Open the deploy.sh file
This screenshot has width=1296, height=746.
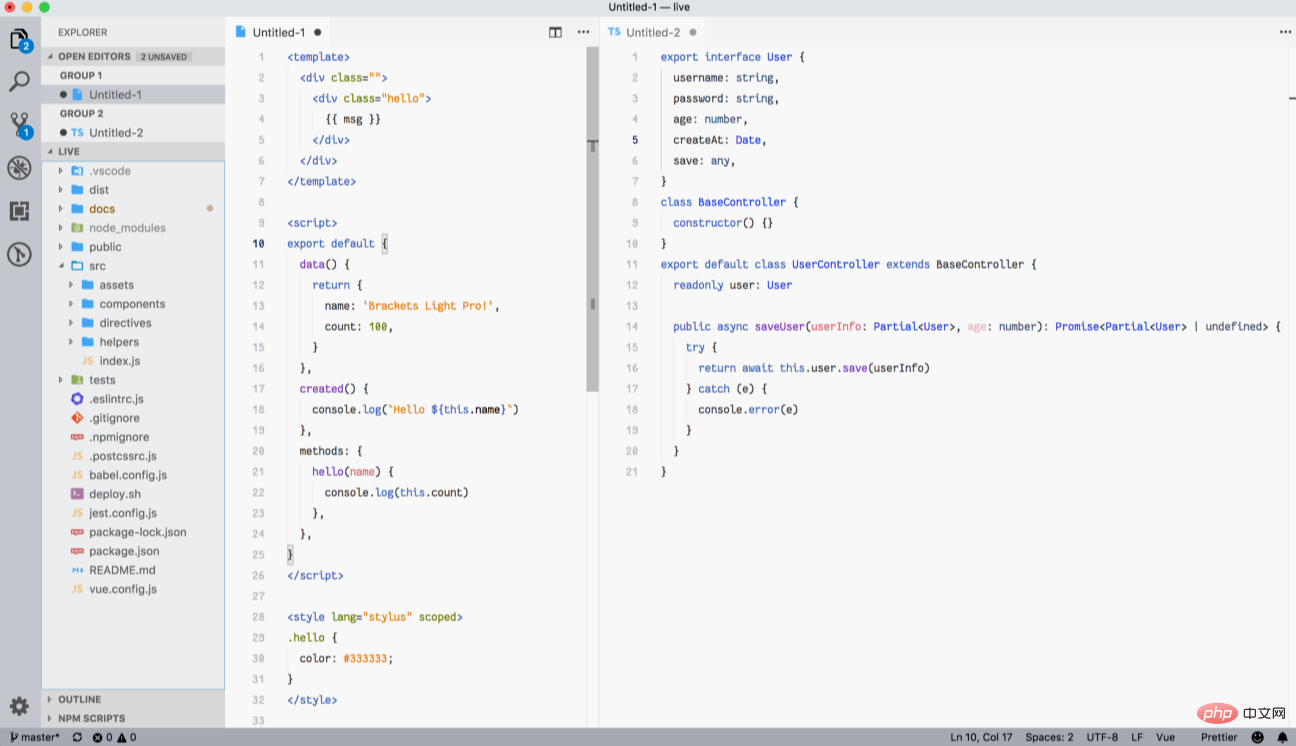pyautogui.click(x=133, y=494)
